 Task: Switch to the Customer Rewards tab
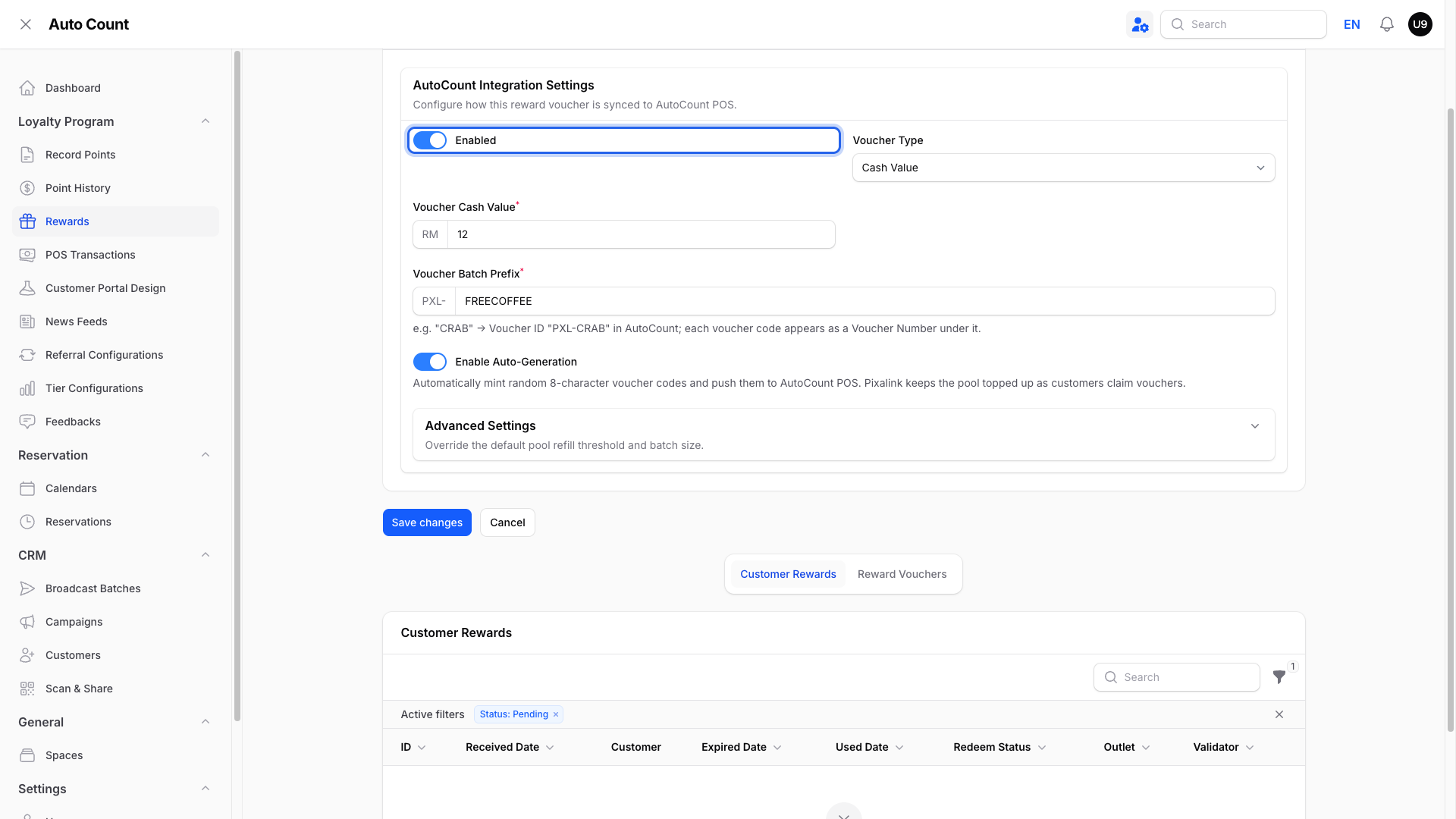788,574
